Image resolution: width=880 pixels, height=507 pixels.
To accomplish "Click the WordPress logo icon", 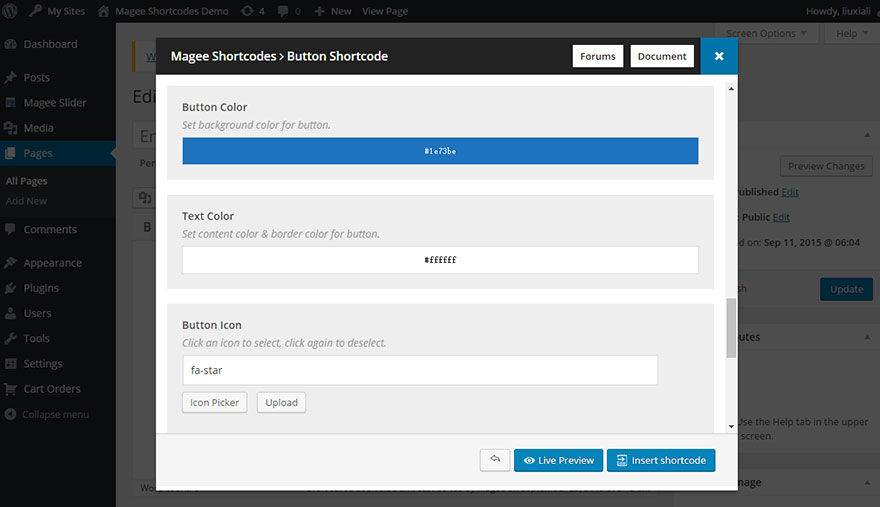I will pos(12,11).
